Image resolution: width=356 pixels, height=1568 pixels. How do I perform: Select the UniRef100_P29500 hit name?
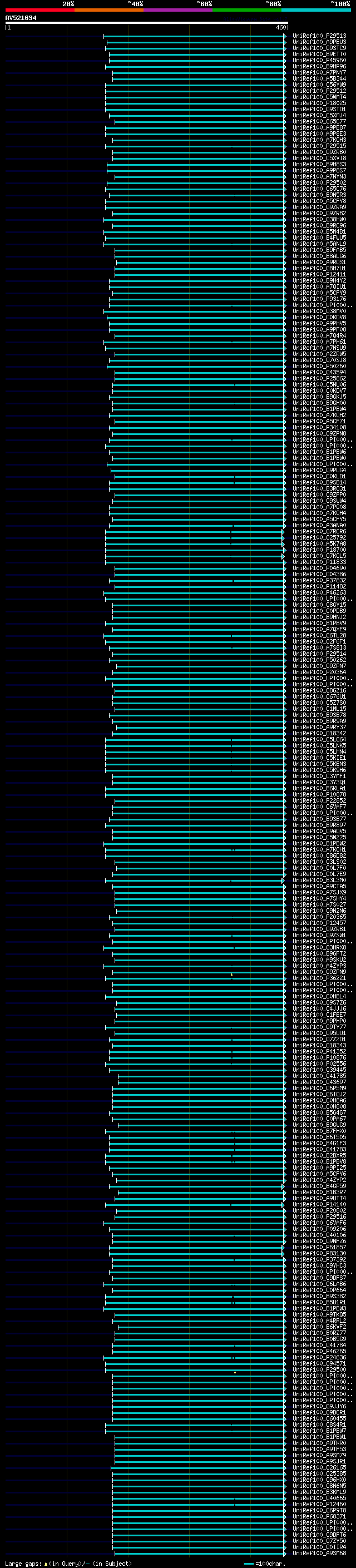click(x=319, y=1369)
